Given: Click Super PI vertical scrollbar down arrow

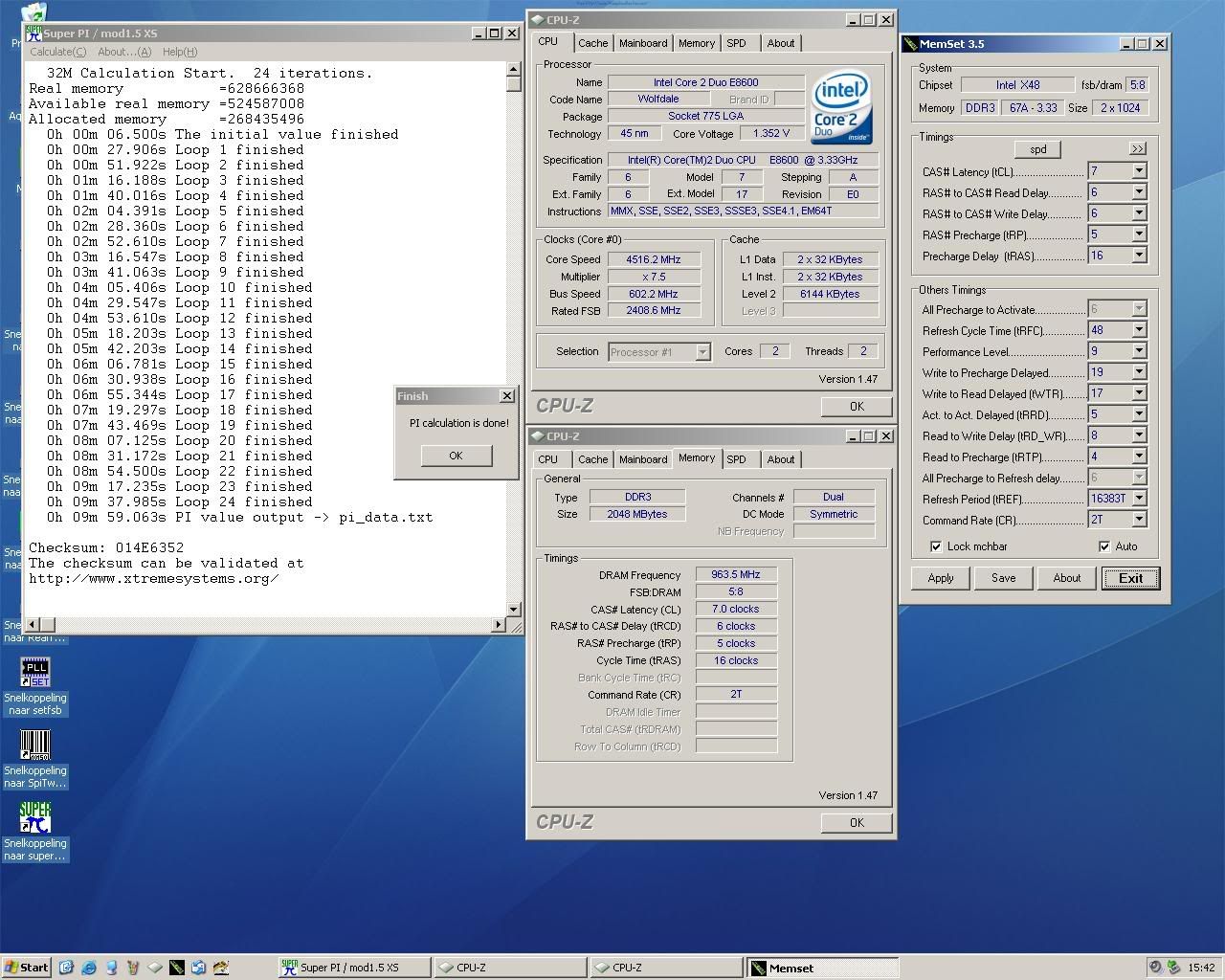Looking at the screenshot, I should 514,610.
